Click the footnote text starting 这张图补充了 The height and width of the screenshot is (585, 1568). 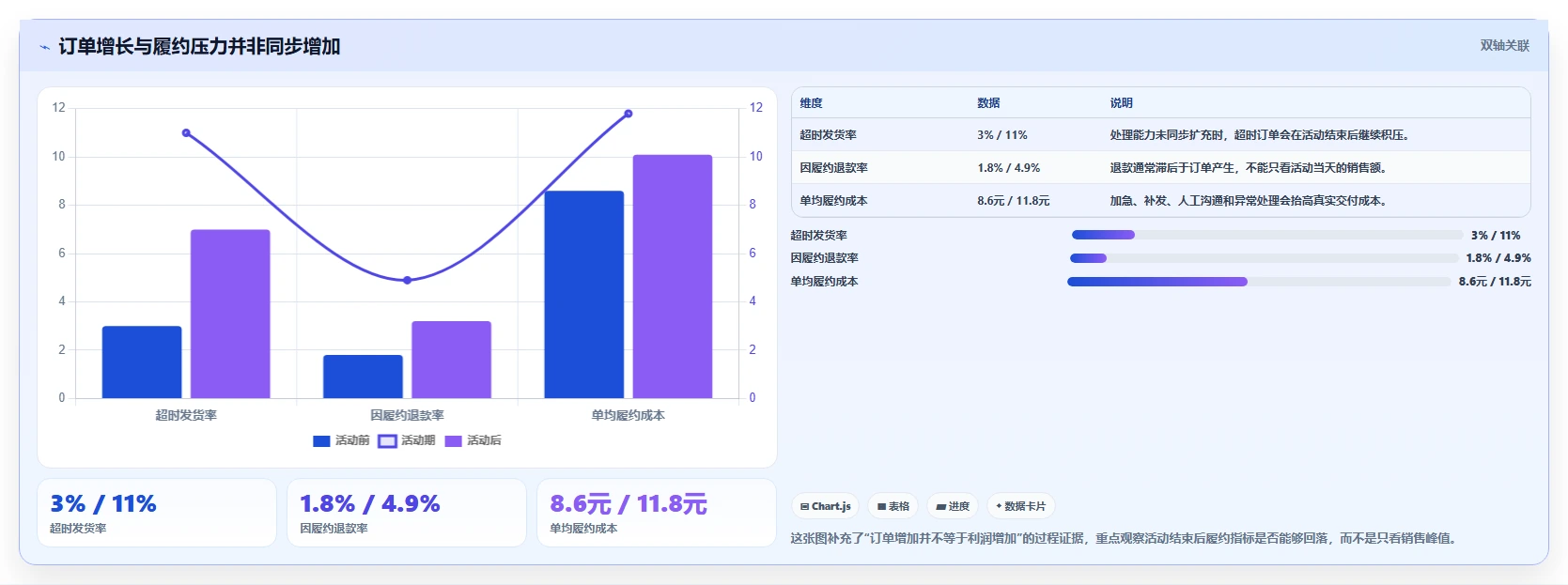pos(1125,539)
